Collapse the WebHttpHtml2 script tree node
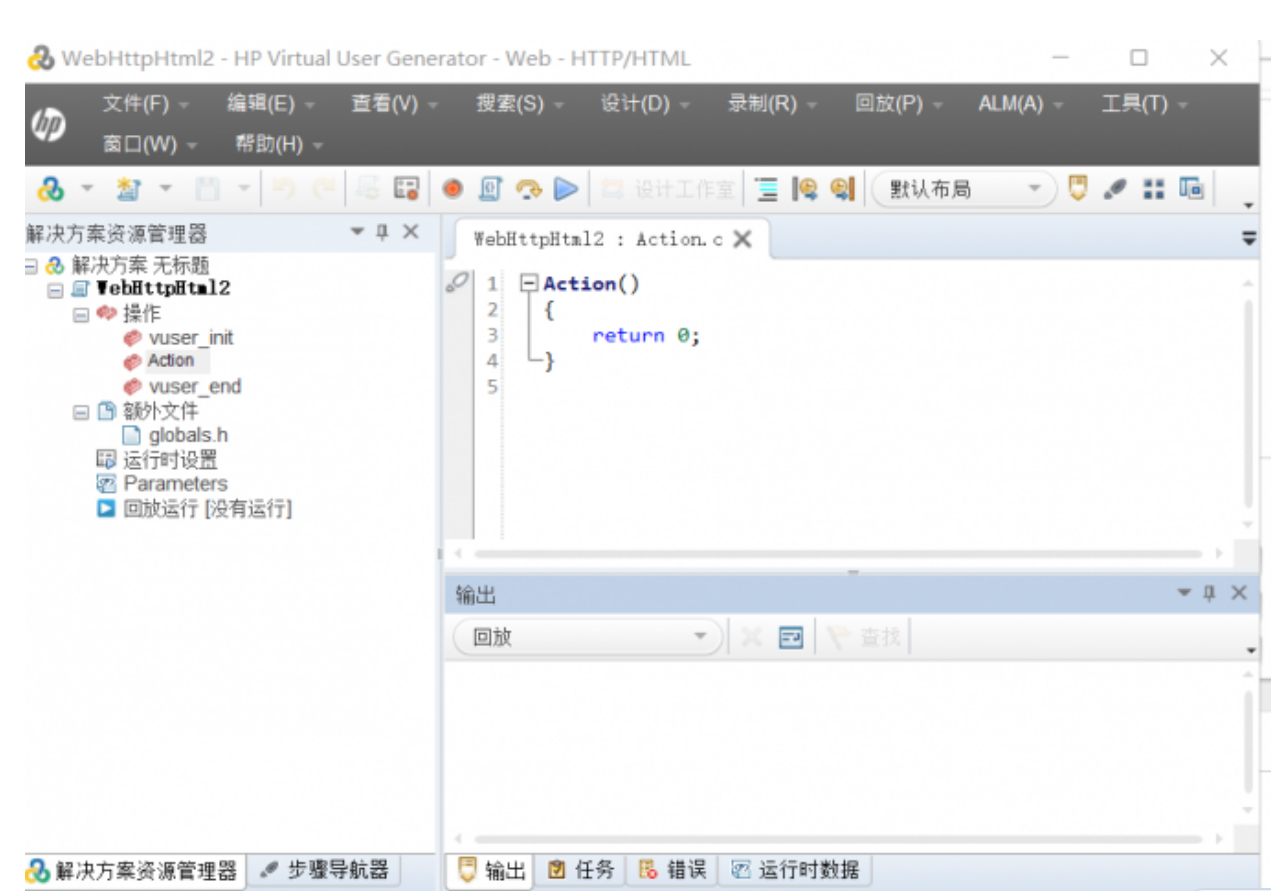This screenshot has width=1271, height=891. point(56,289)
